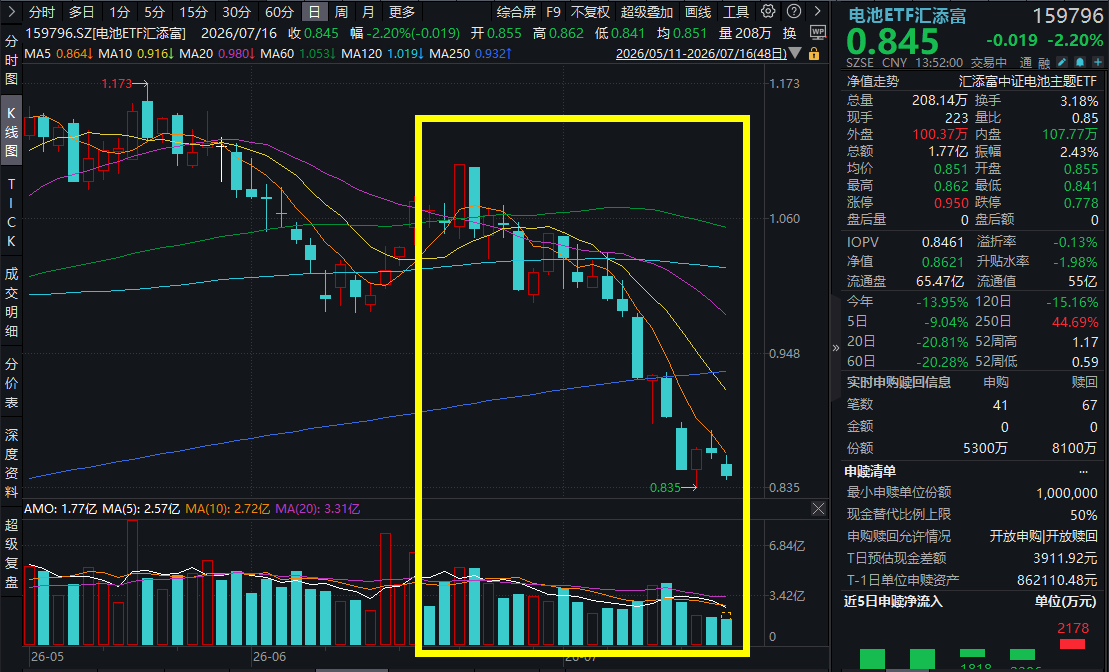This screenshot has width=1109, height=672.
Task: Open the 更多 periods dropdown
Action: pos(402,12)
